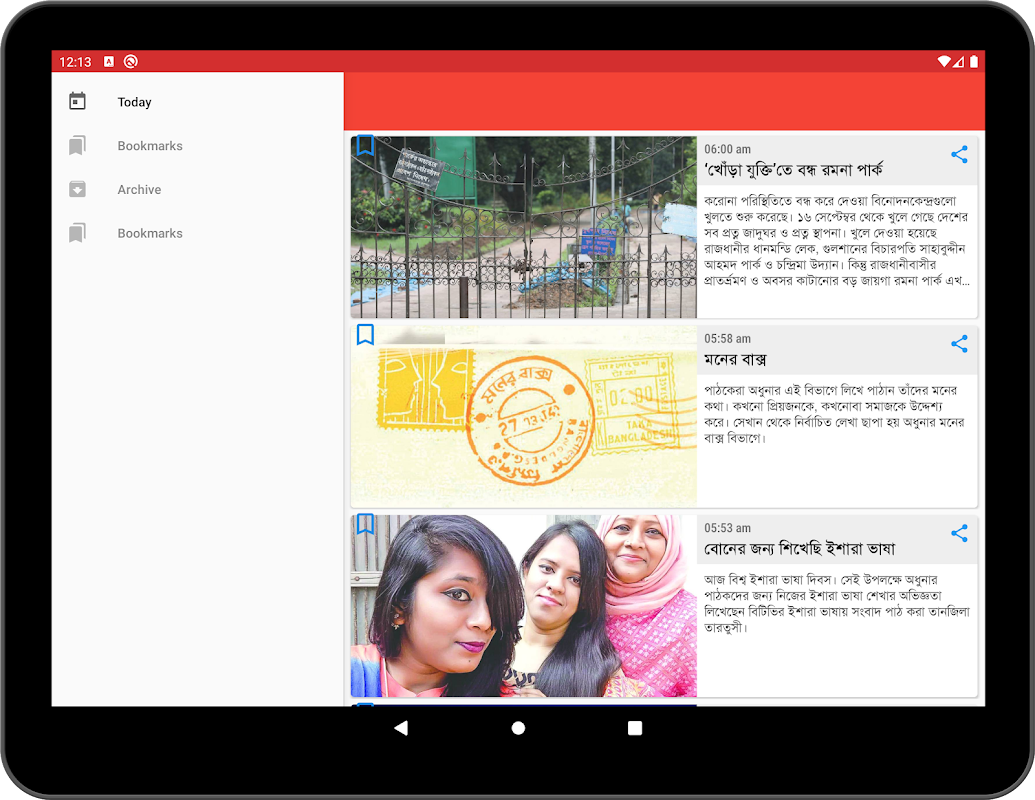Screen dimensions: 1035x800
Task: Click the 05:58 am timestamp
Action: coord(727,339)
